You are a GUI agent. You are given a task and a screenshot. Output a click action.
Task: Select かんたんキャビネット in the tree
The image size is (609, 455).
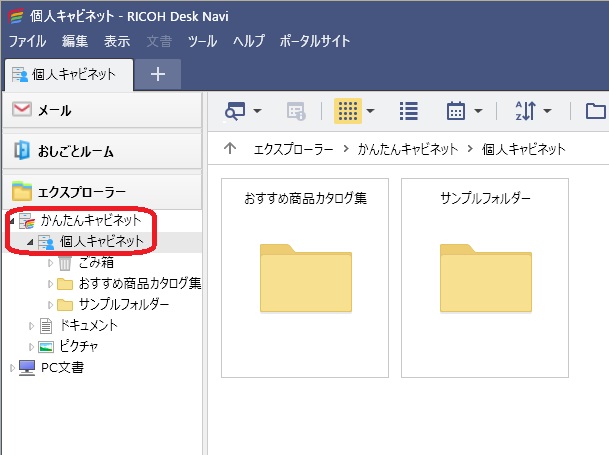click(91, 220)
